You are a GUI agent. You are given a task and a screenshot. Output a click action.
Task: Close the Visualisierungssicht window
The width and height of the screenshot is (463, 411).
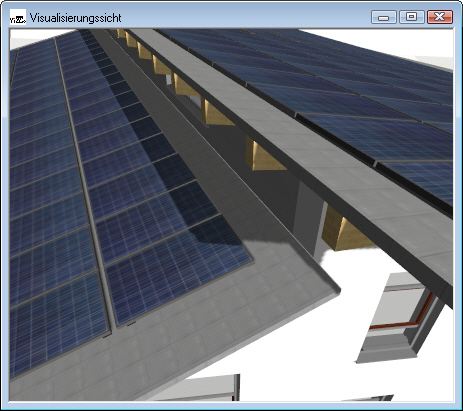(x=440, y=17)
